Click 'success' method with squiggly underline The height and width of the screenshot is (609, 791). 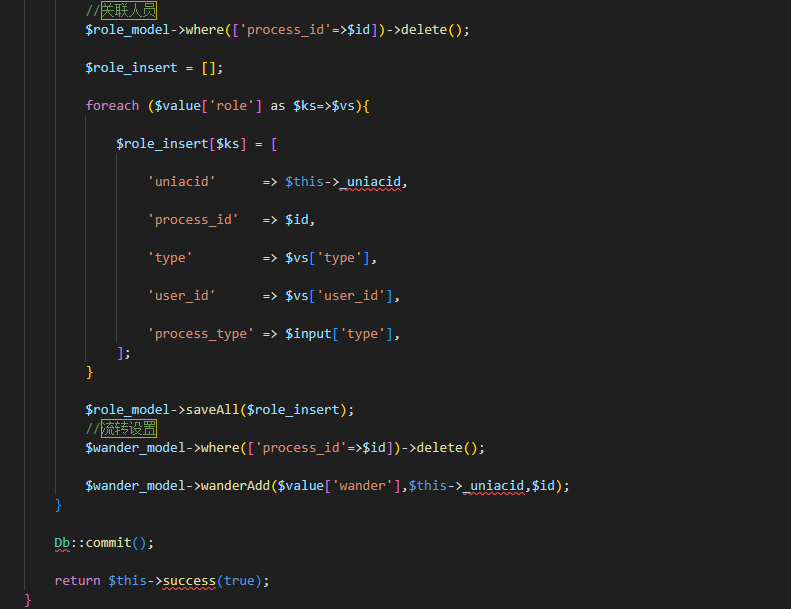(x=189, y=581)
